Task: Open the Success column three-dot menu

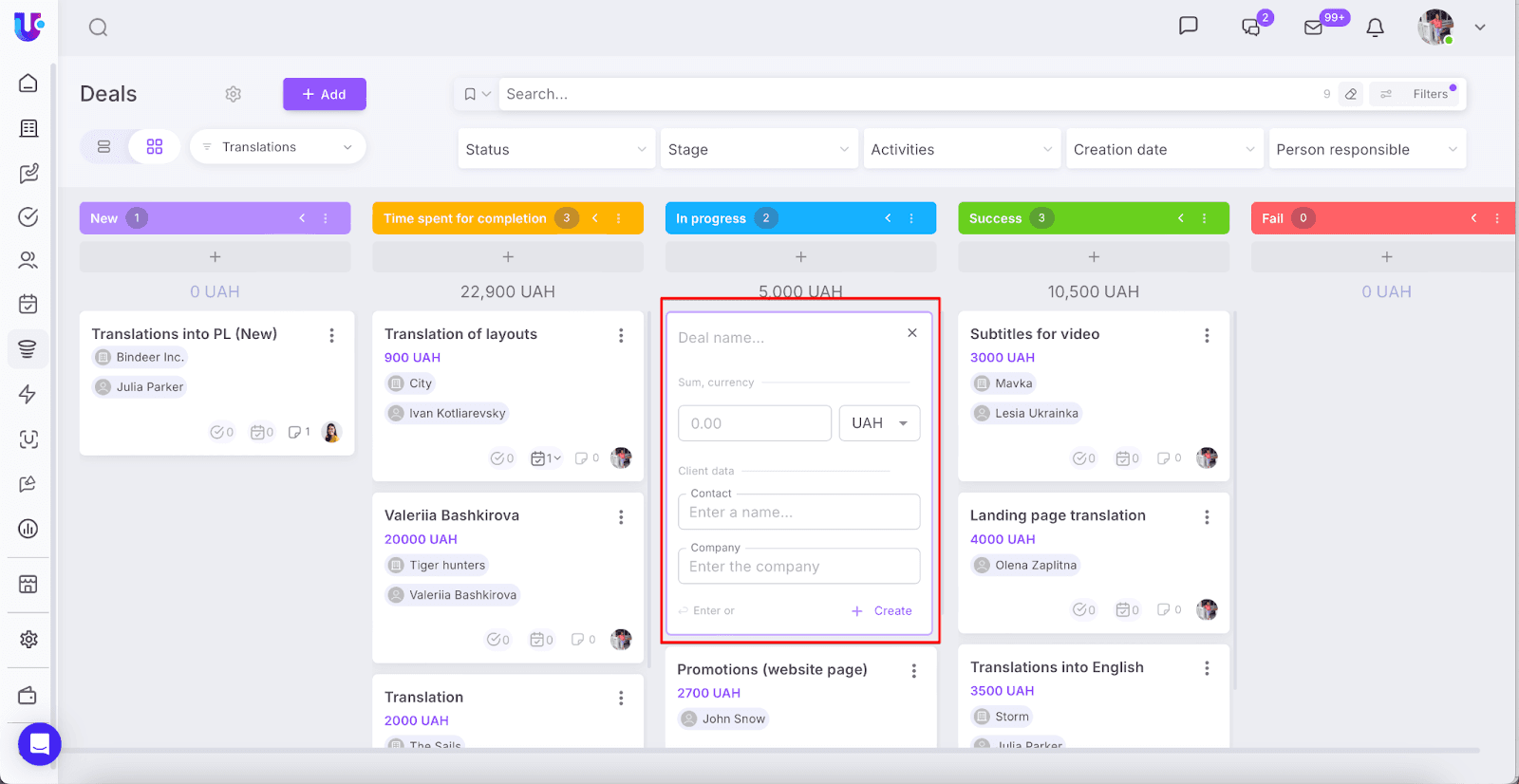Action: [x=1204, y=218]
